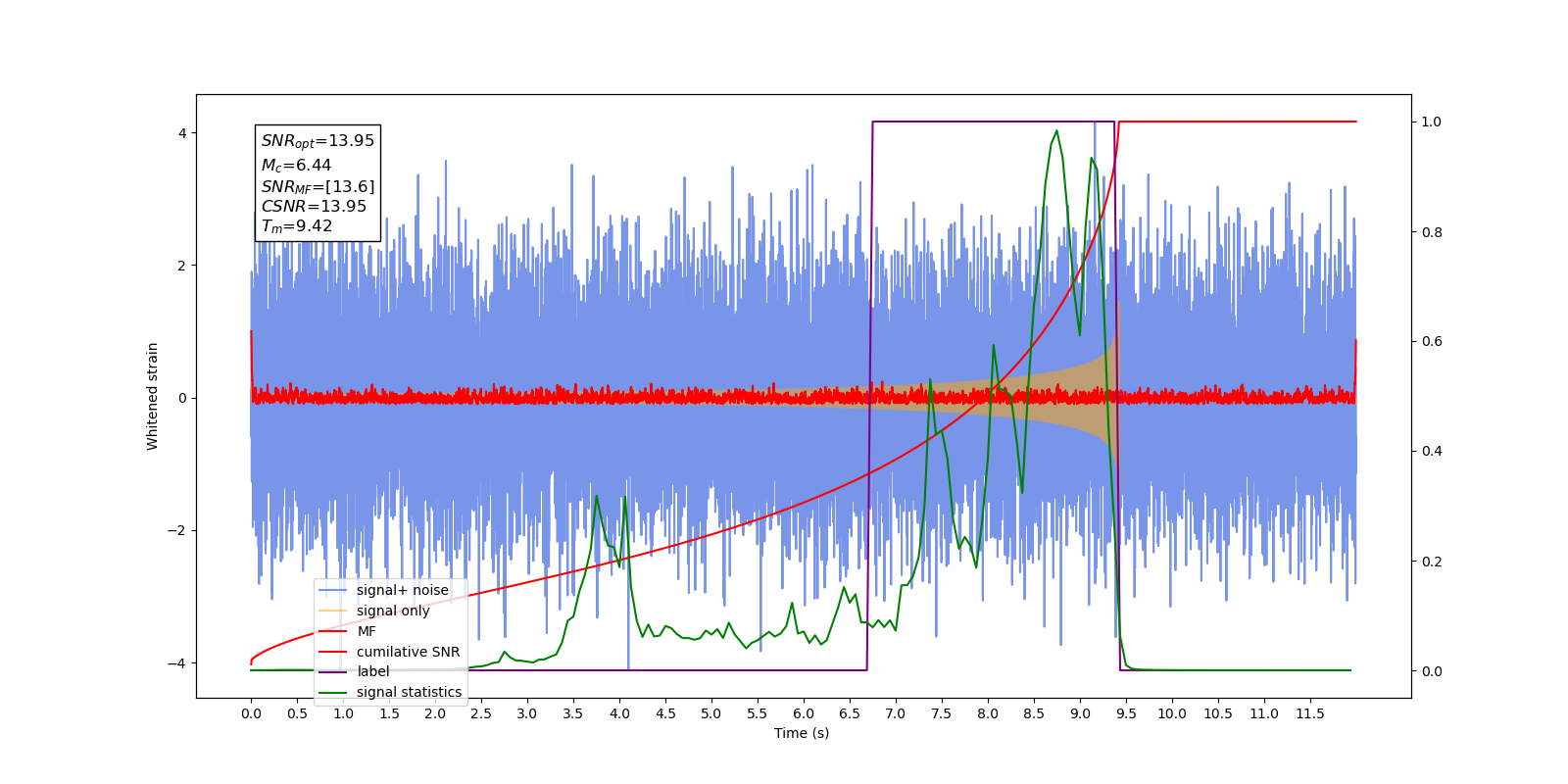
Task: Click the x-axis tick label 9.5
Action: click(1126, 713)
